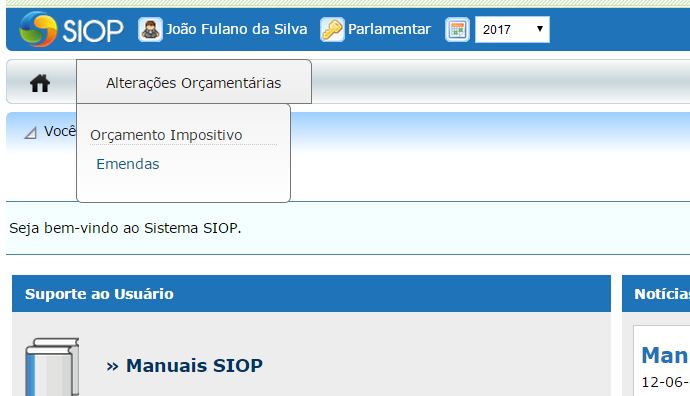
Task: Click the João Fulano da Silva username
Action: pos(236,29)
